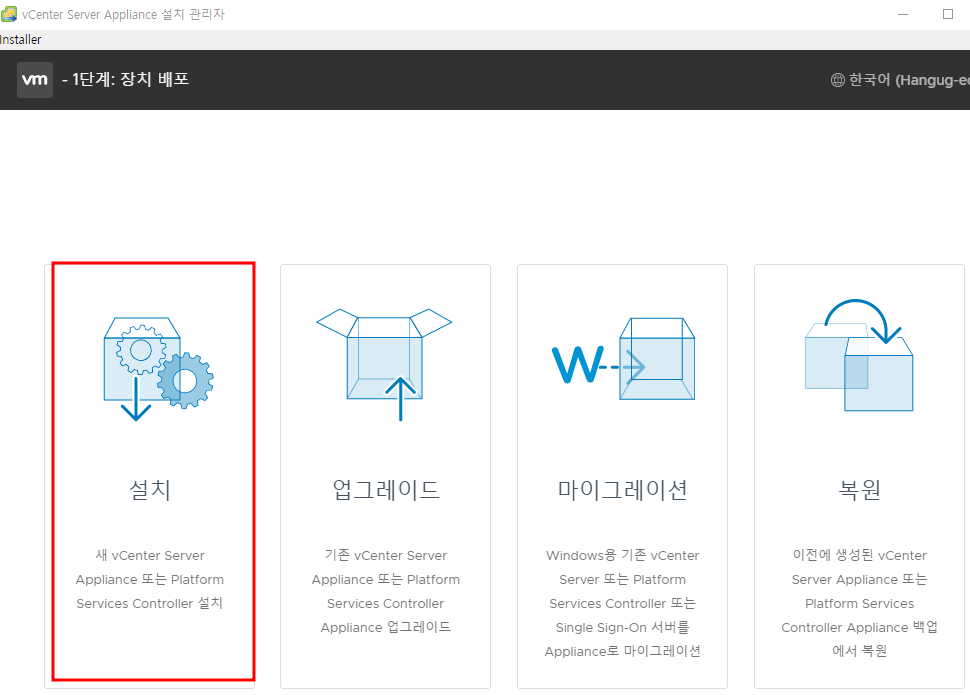Click the vm logo in header

click(x=35, y=80)
